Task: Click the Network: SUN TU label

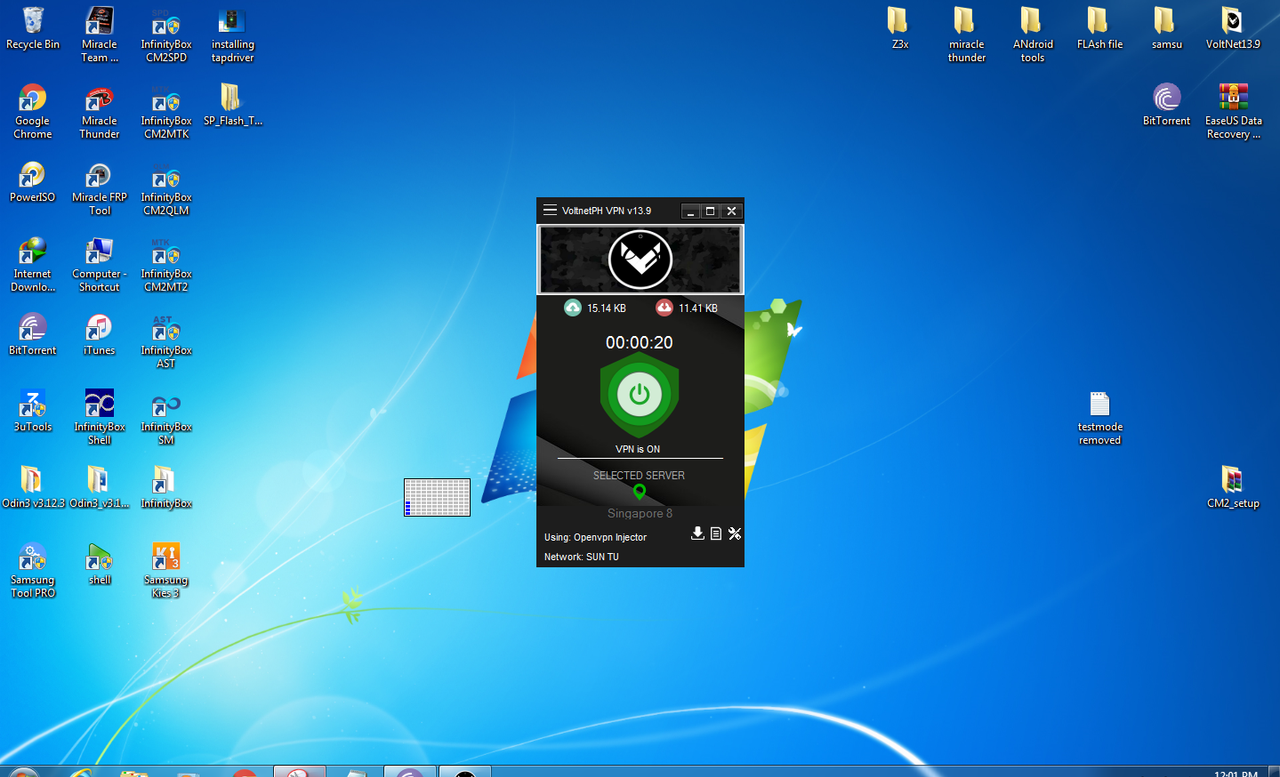Action: click(581, 556)
